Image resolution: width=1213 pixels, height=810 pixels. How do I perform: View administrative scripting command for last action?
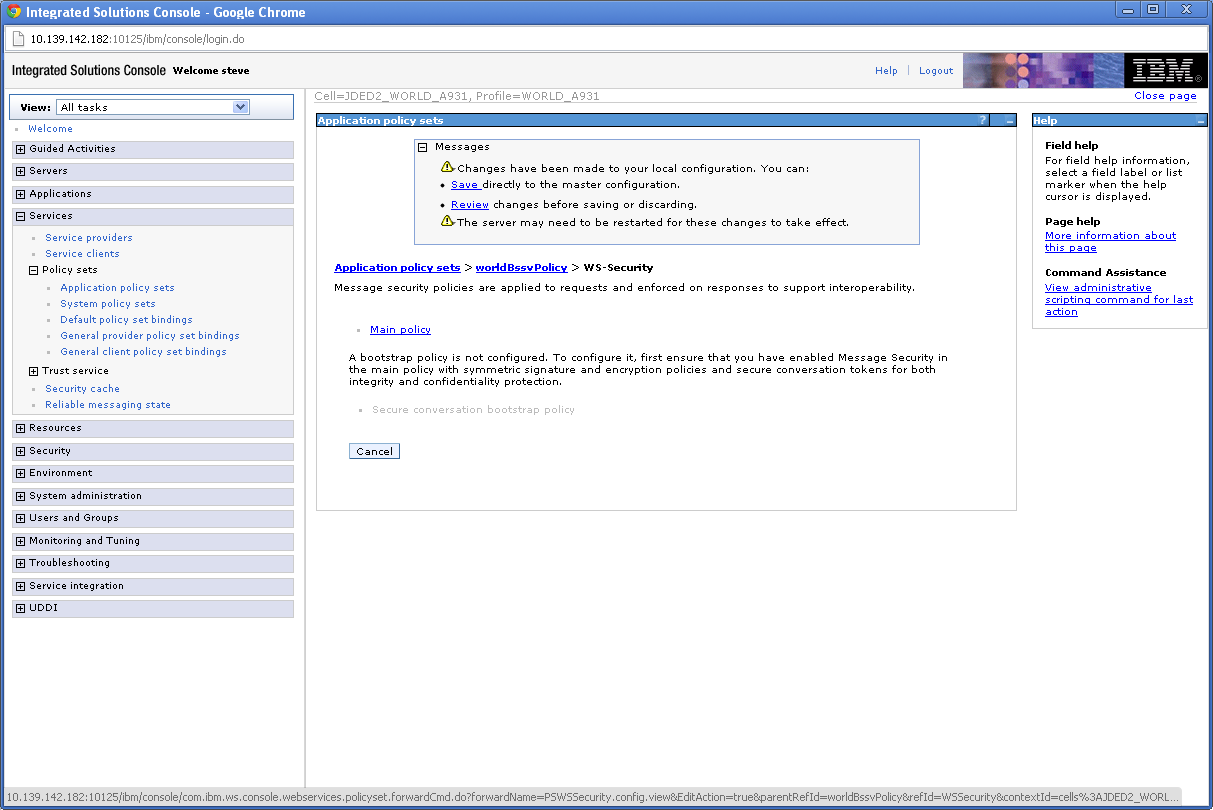(1119, 300)
